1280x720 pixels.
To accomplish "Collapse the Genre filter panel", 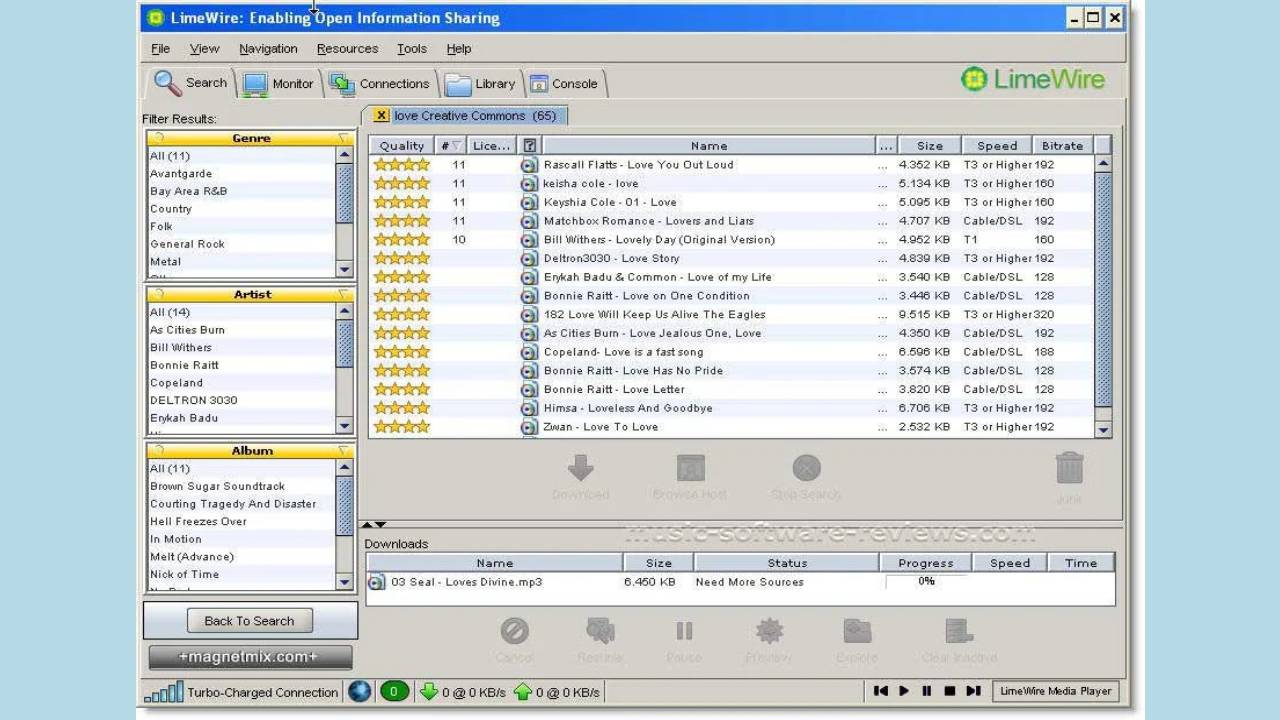I will point(343,139).
